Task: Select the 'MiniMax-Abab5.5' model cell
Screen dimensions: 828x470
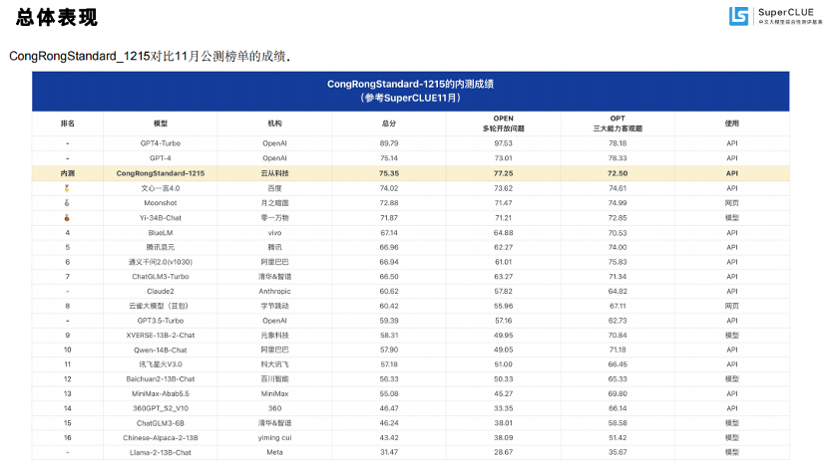Action: tap(161, 394)
